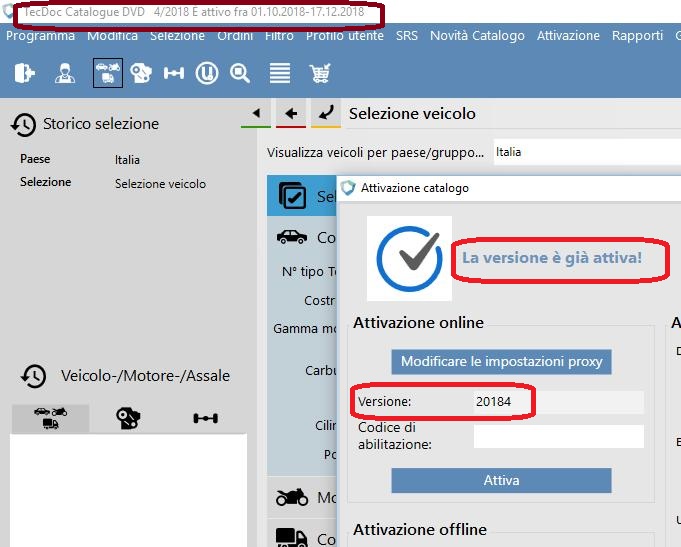The width and height of the screenshot is (681, 547).
Task: Open the Profilo utente menu
Action: tap(345, 36)
